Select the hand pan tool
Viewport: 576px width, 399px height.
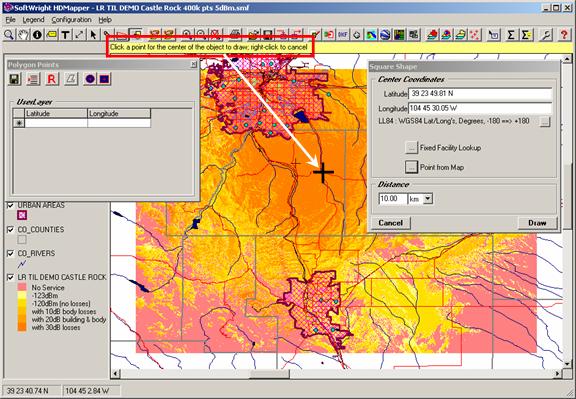[x=23, y=35]
